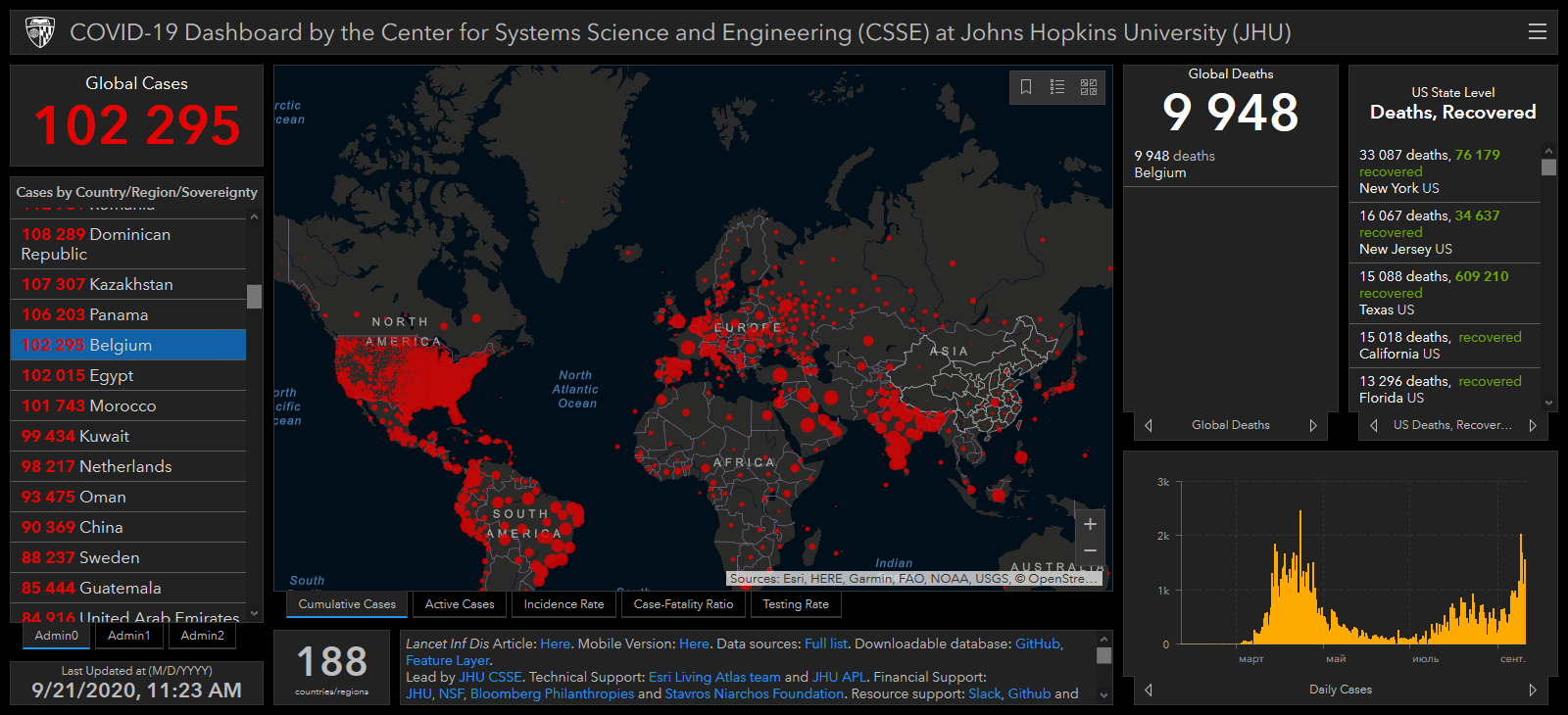This screenshot has width=1568, height=715.
Task: Show previous chart before Daily Cases
Action: point(1149,690)
